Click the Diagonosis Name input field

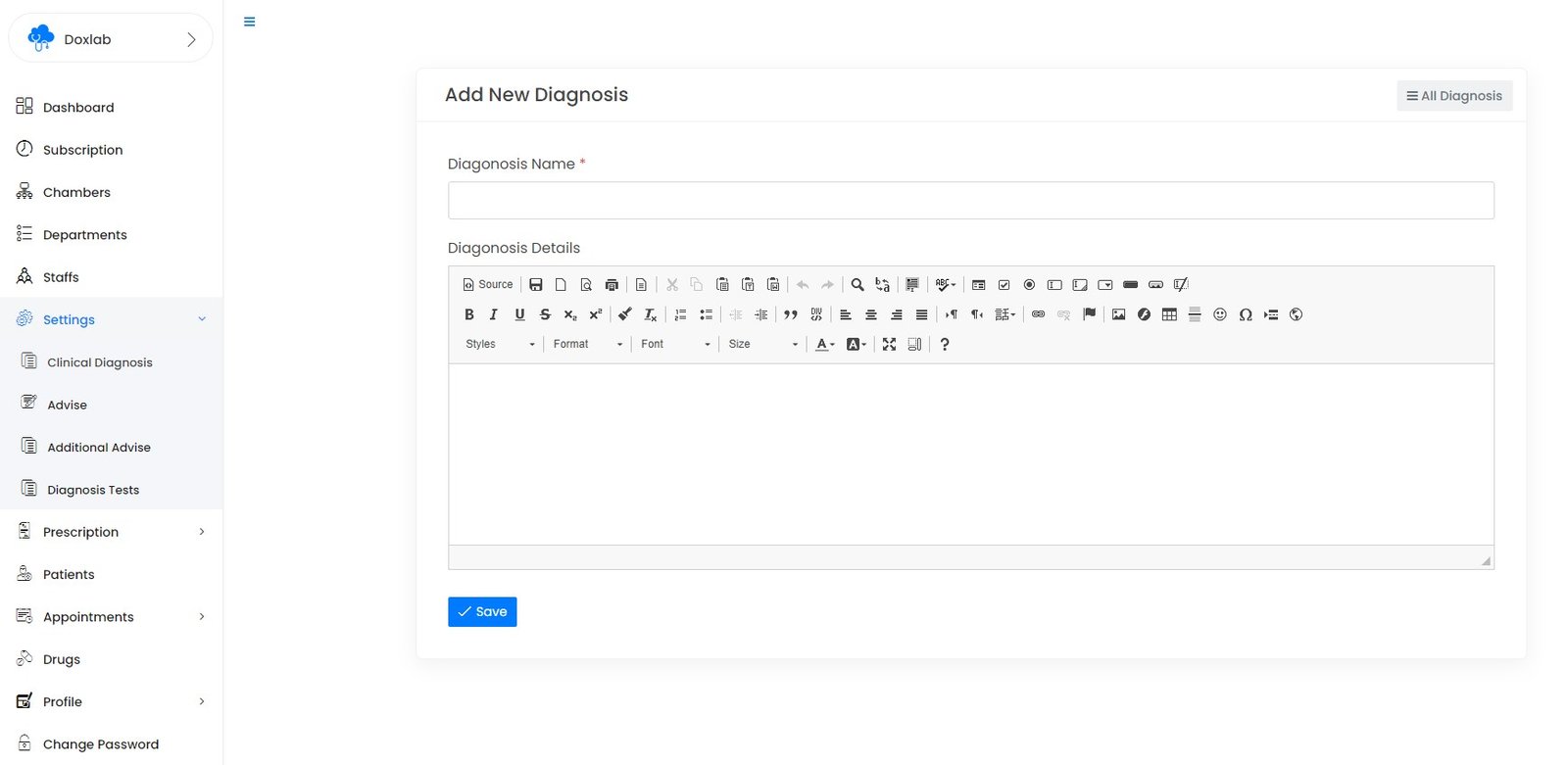coord(970,201)
